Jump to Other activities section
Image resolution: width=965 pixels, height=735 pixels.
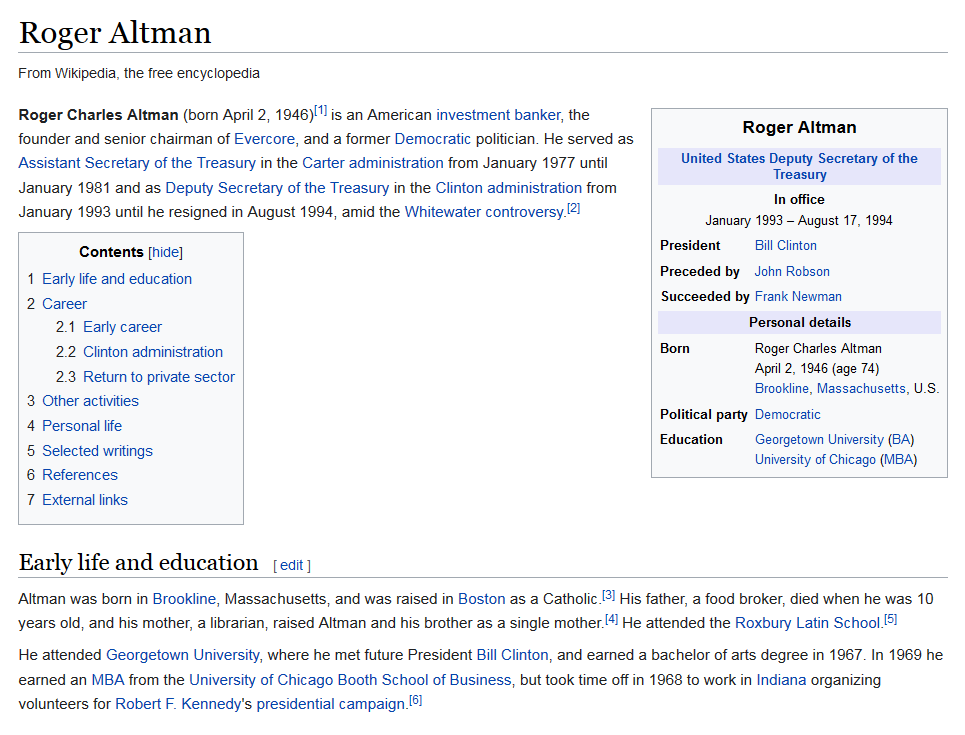pyautogui.click(x=90, y=401)
